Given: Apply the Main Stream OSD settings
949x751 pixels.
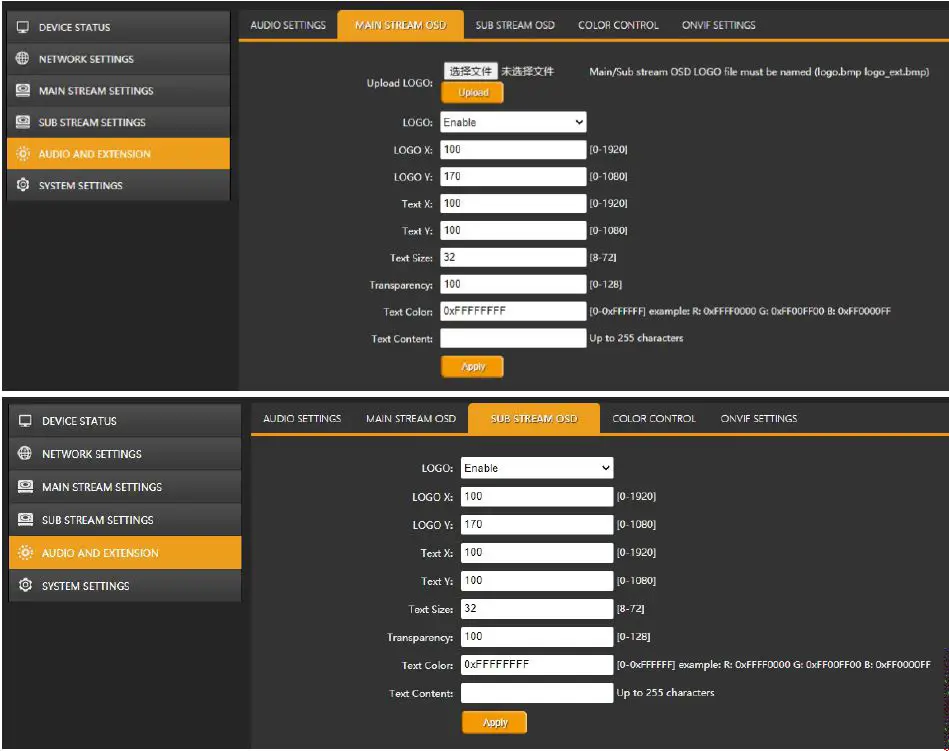Looking at the screenshot, I should (471, 366).
